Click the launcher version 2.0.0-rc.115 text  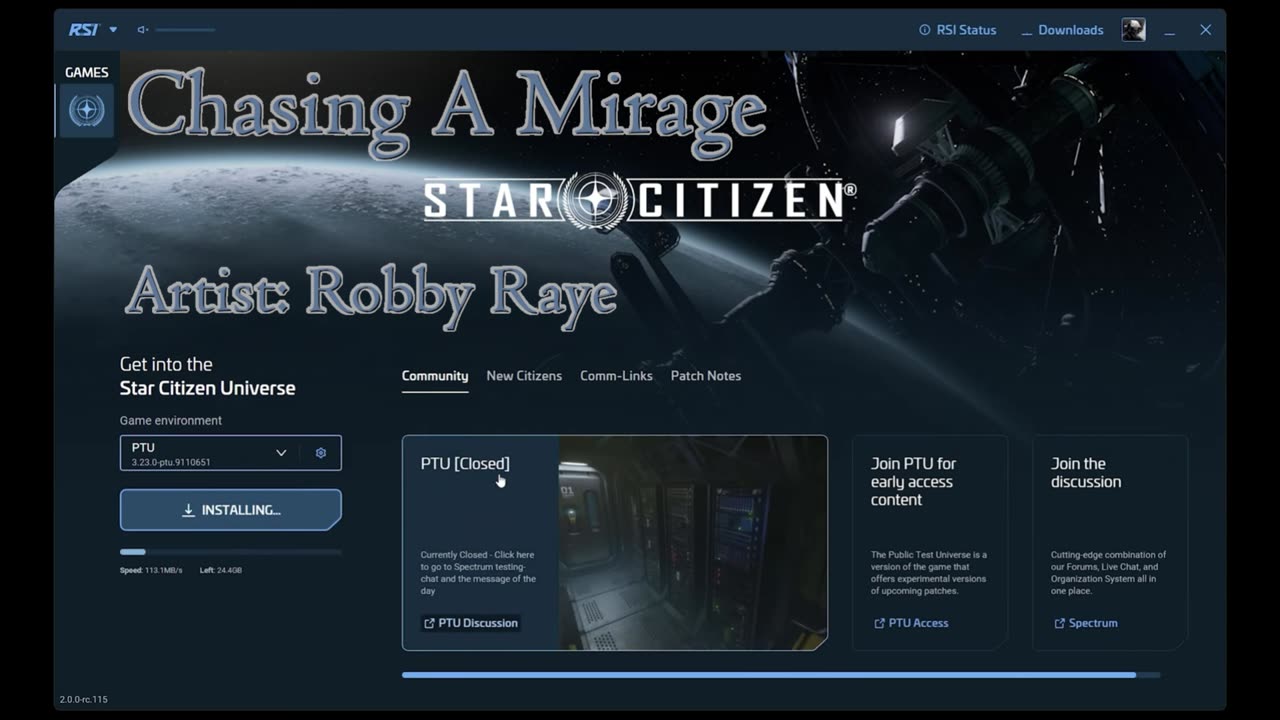coord(83,699)
